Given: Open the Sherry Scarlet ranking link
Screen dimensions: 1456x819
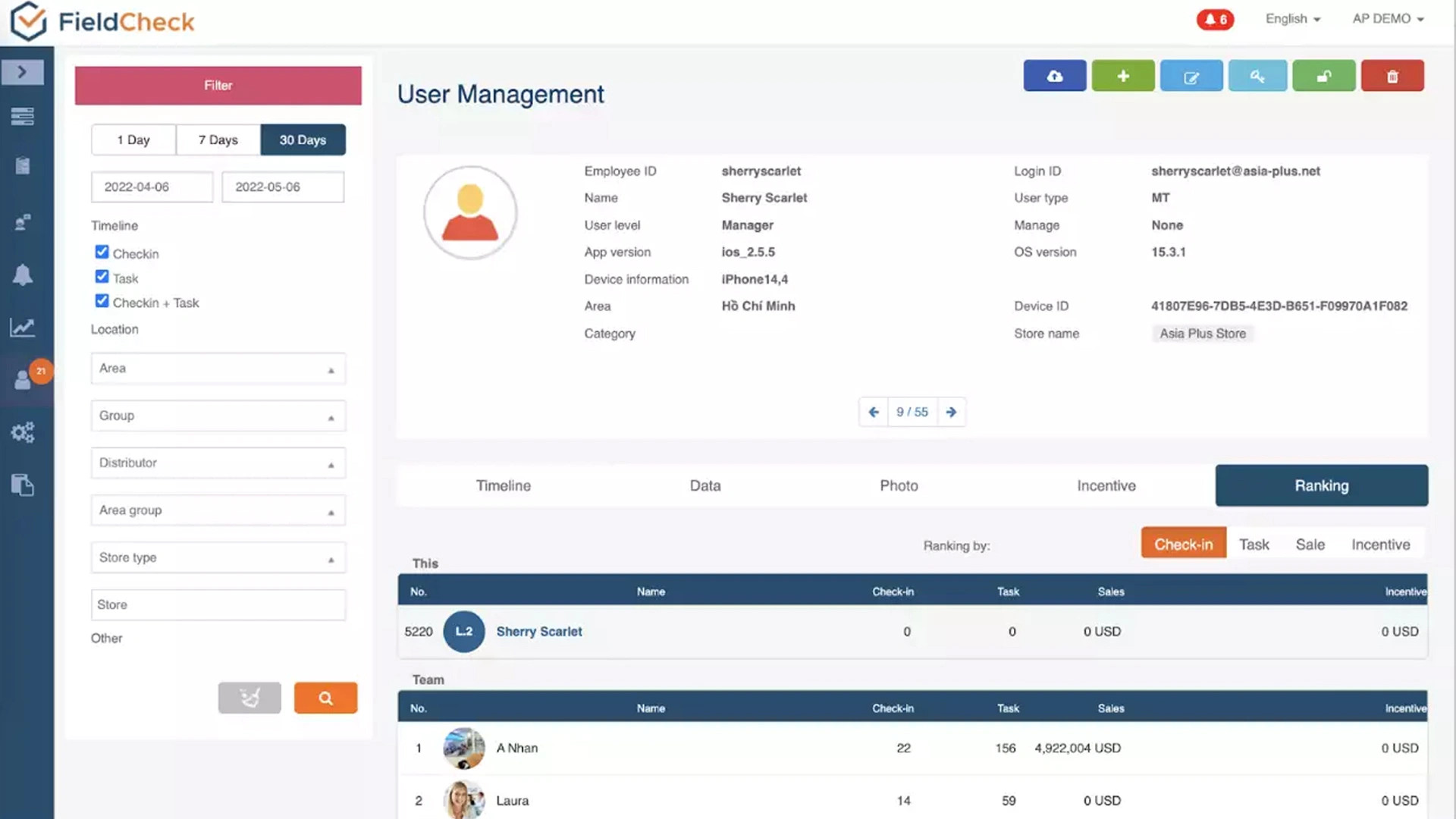Looking at the screenshot, I should (x=539, y=632).
